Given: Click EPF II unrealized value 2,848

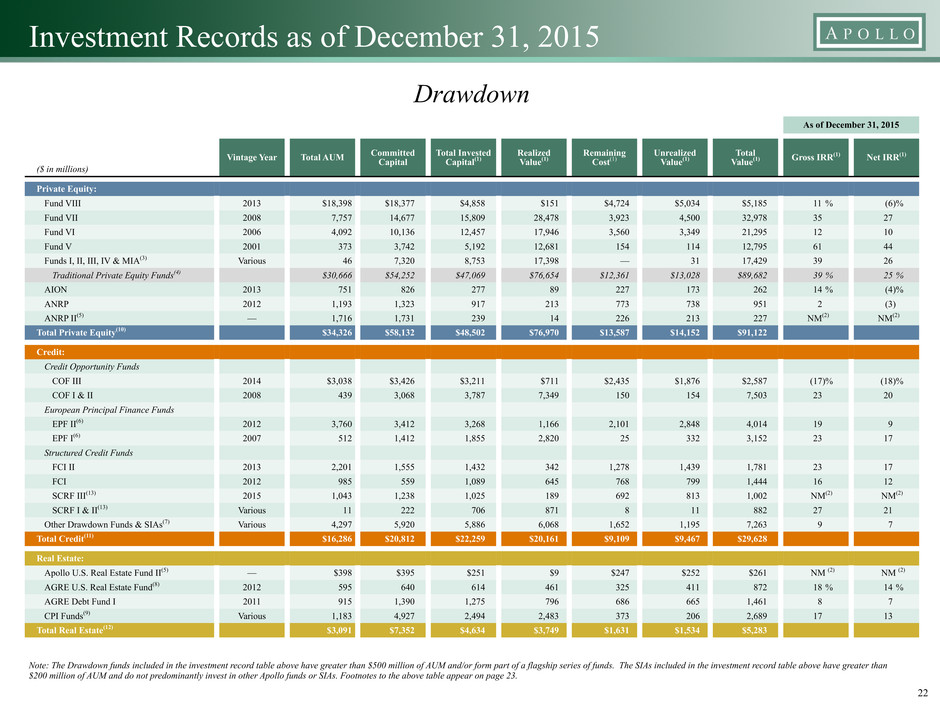Looking at the screenshot, I should [x=689, y=424].
